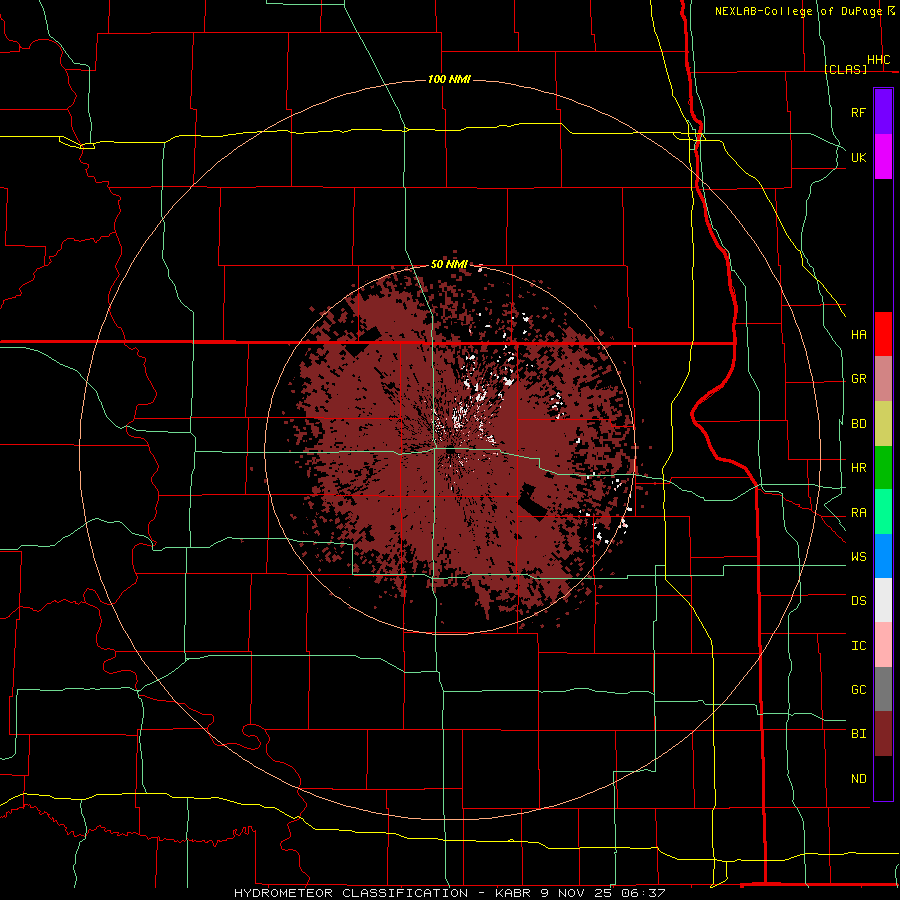Click the UK magenta legend swatch

click(883, 157)
